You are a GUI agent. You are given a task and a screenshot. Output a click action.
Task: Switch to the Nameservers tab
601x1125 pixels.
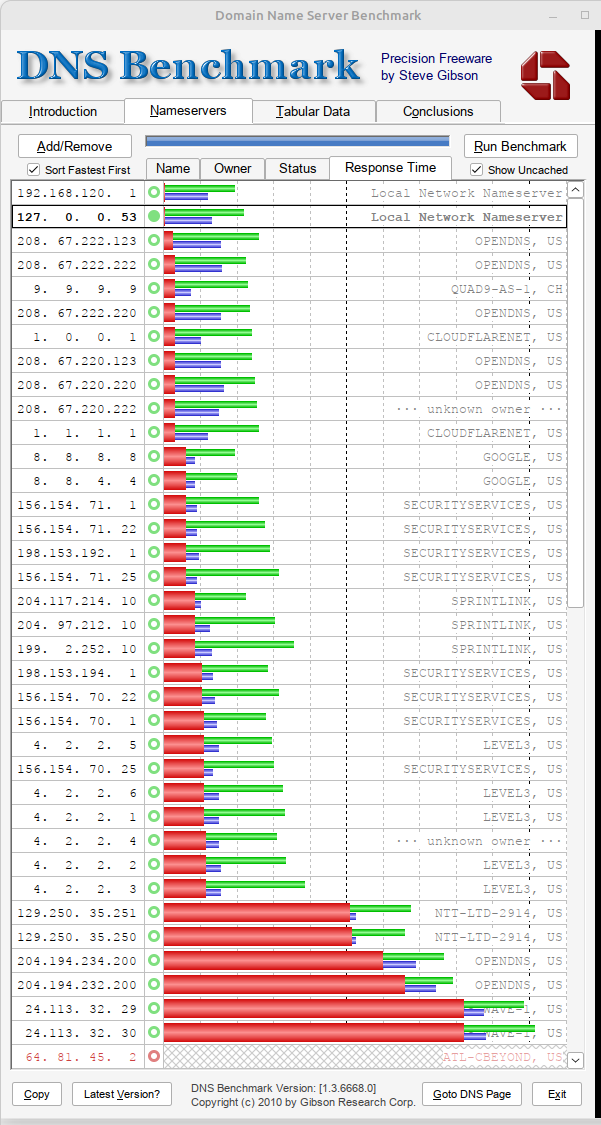pyautogui.click(x=188, y=110)
